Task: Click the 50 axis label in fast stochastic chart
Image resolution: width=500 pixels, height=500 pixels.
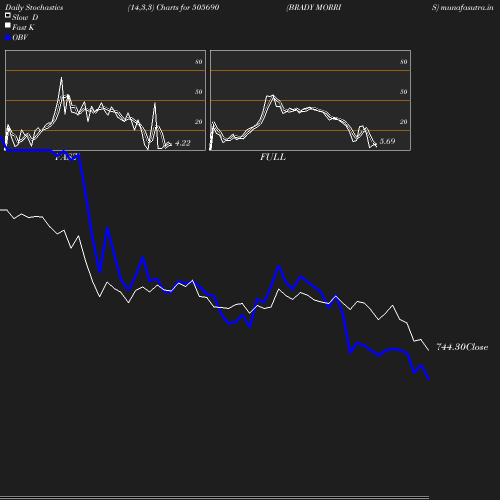Action: coord(199,92)
